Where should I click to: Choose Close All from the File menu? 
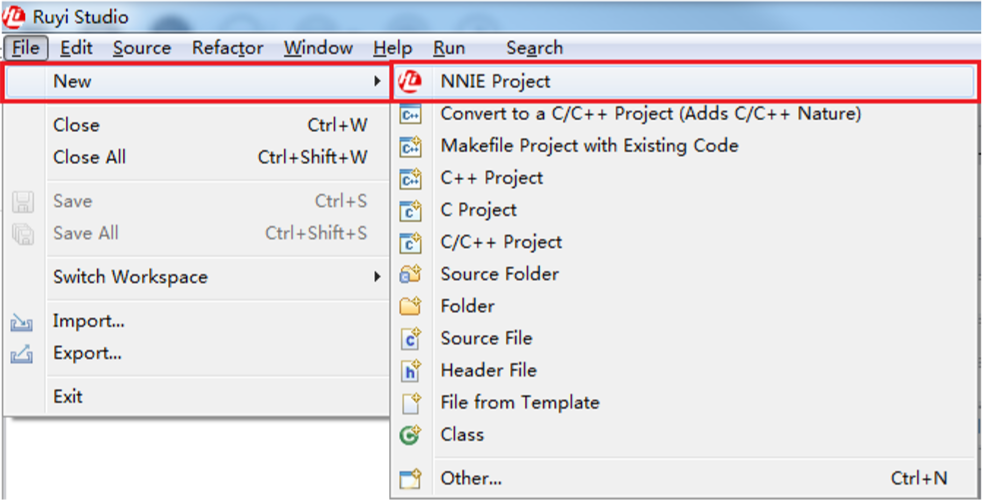point(89,157)
